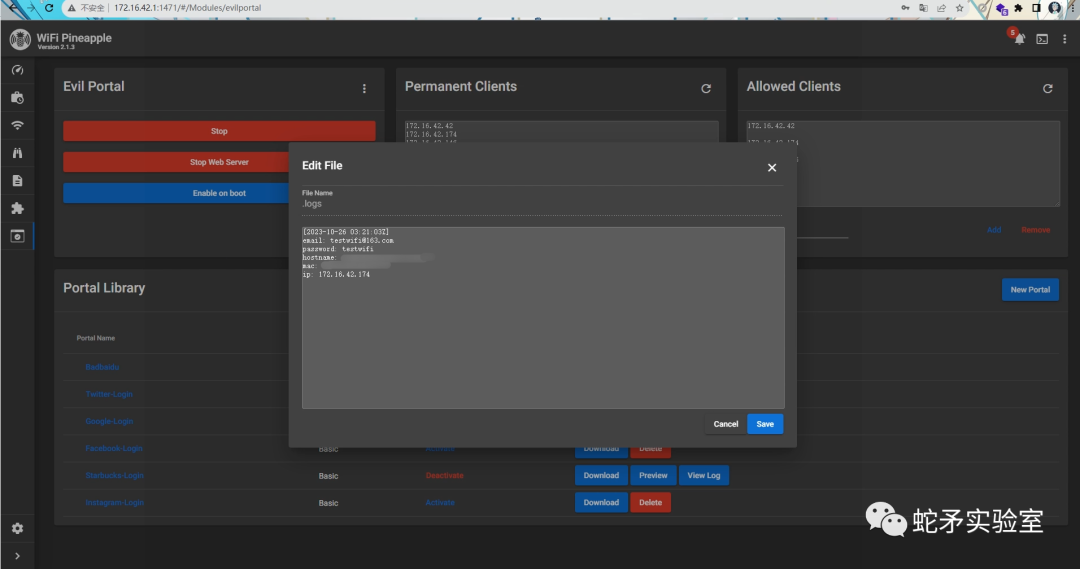Click the Portal Name column header

[x=96, y=338]
